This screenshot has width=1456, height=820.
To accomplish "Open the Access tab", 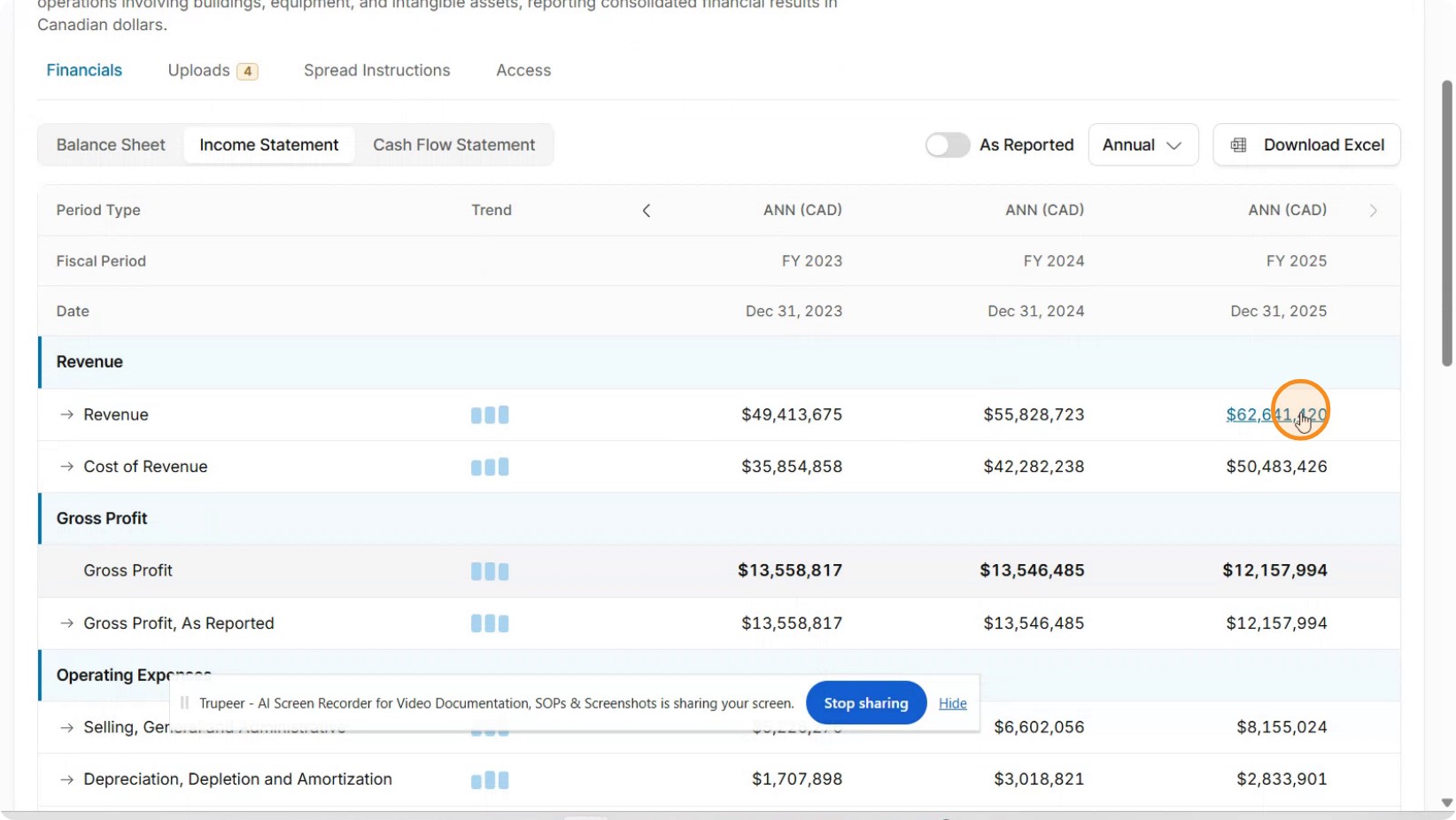I will 523,70.
